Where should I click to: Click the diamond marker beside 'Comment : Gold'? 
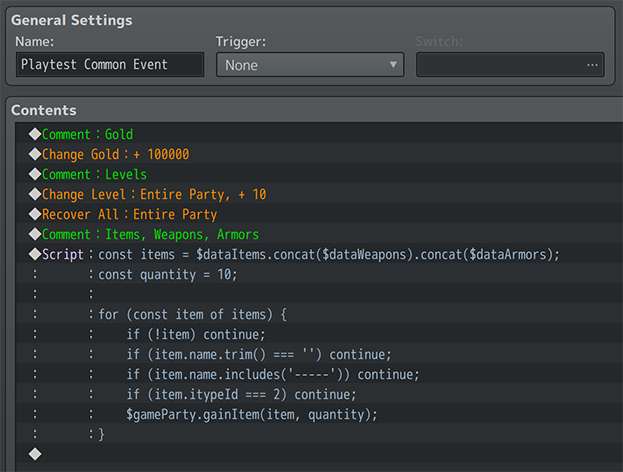point(35,134)
